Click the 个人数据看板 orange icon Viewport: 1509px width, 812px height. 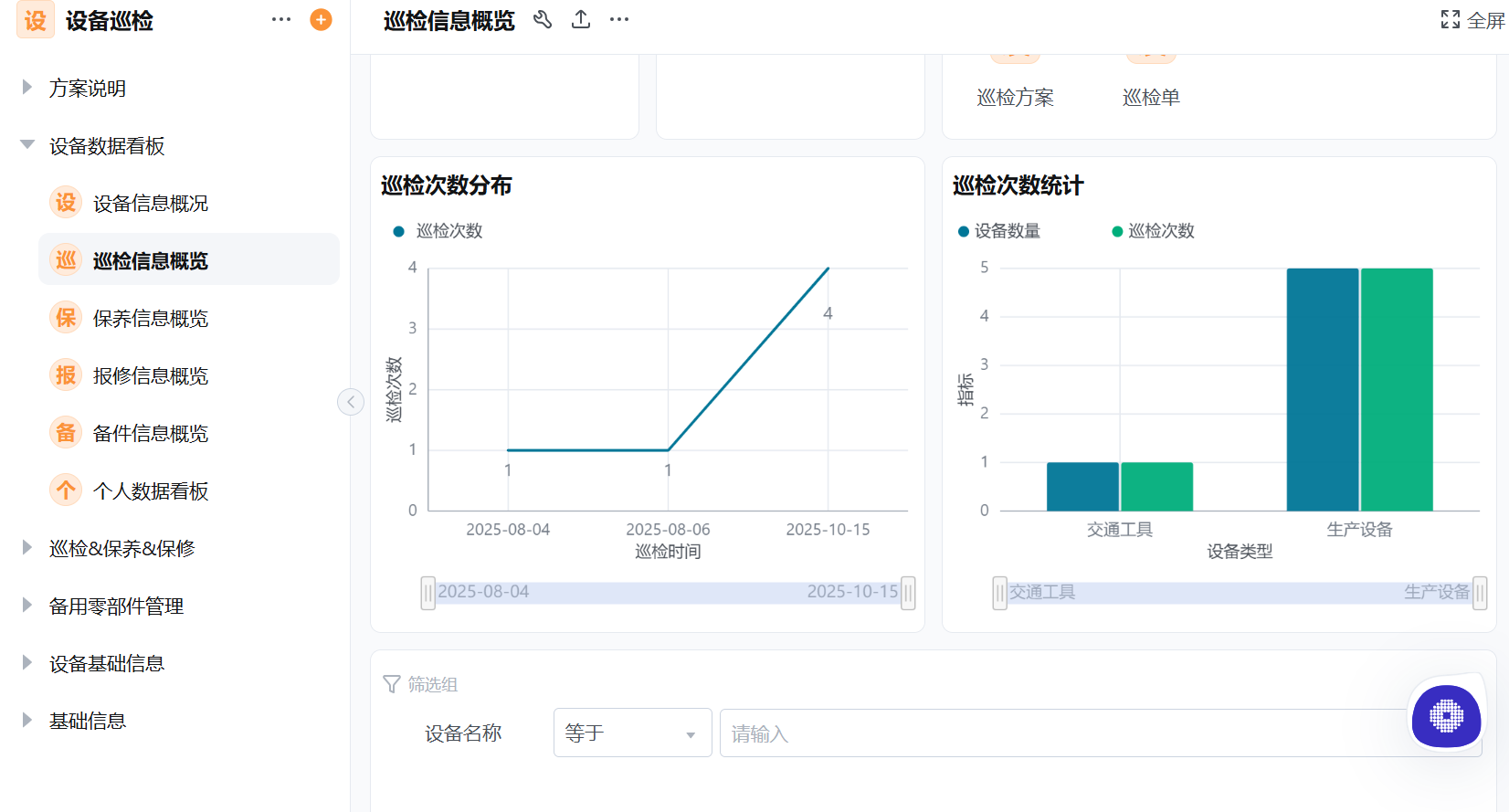[66, 490]
